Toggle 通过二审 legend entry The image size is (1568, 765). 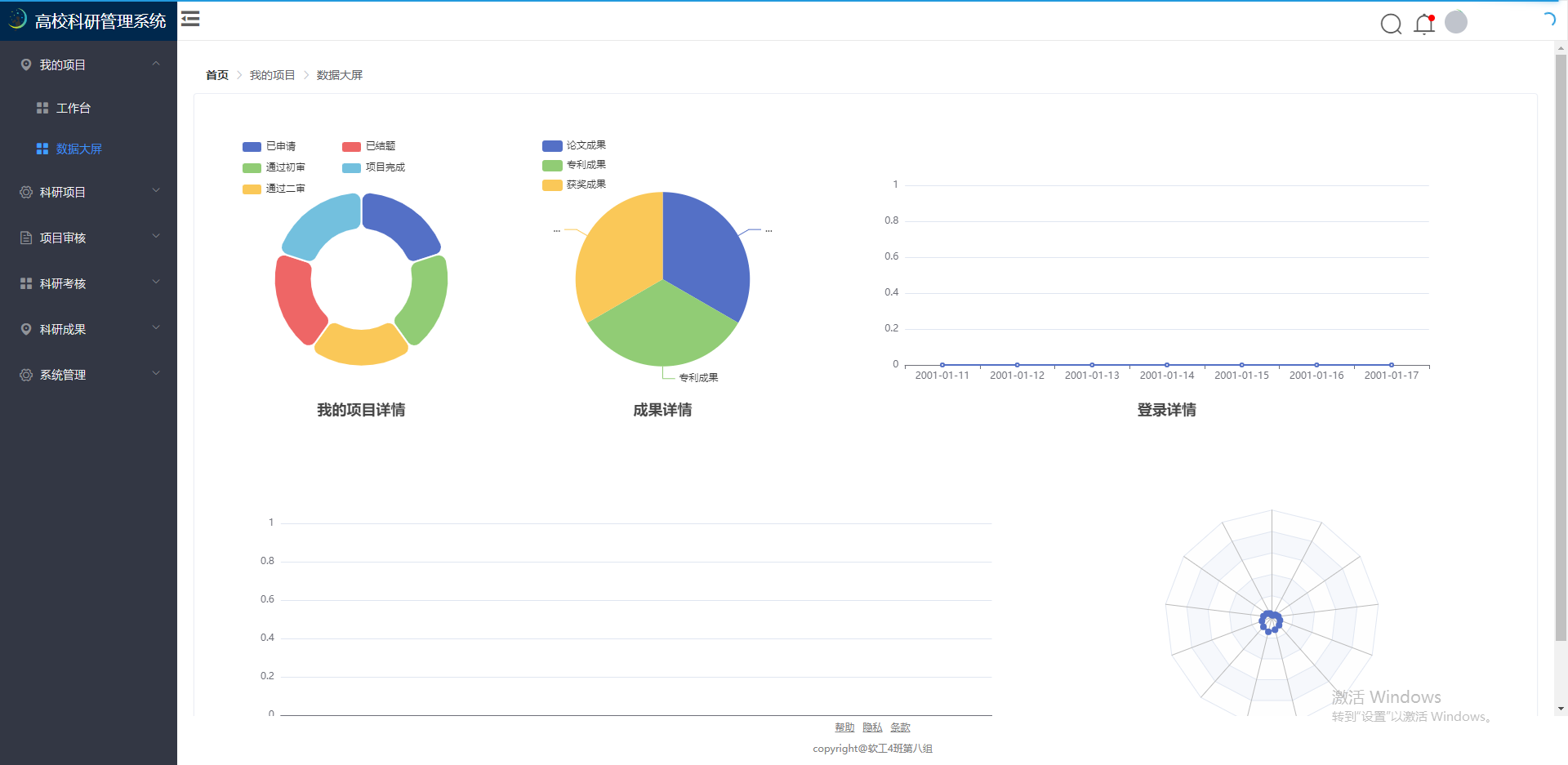click(x=274, y=189)
